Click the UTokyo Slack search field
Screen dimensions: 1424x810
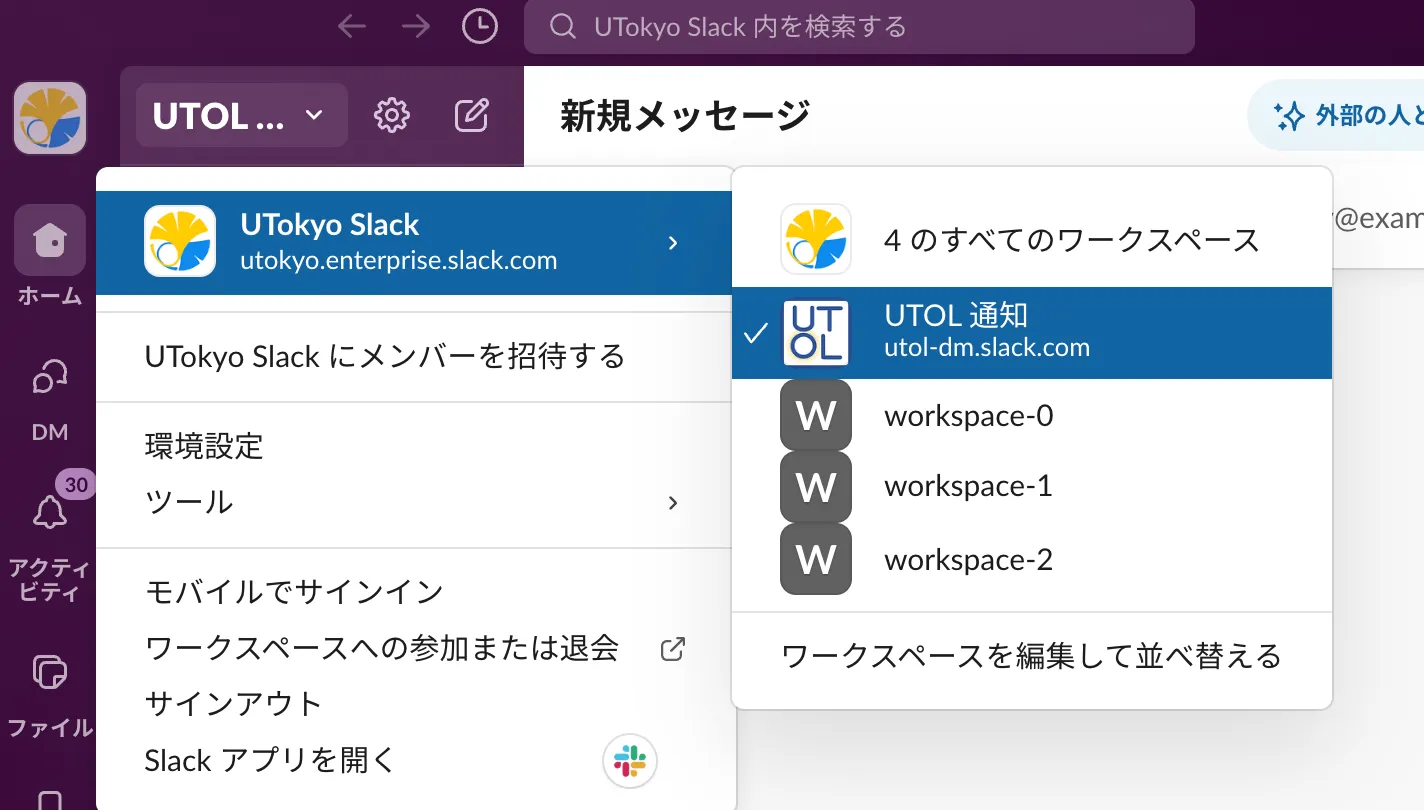pyautogui.click(x=858, y=27)
